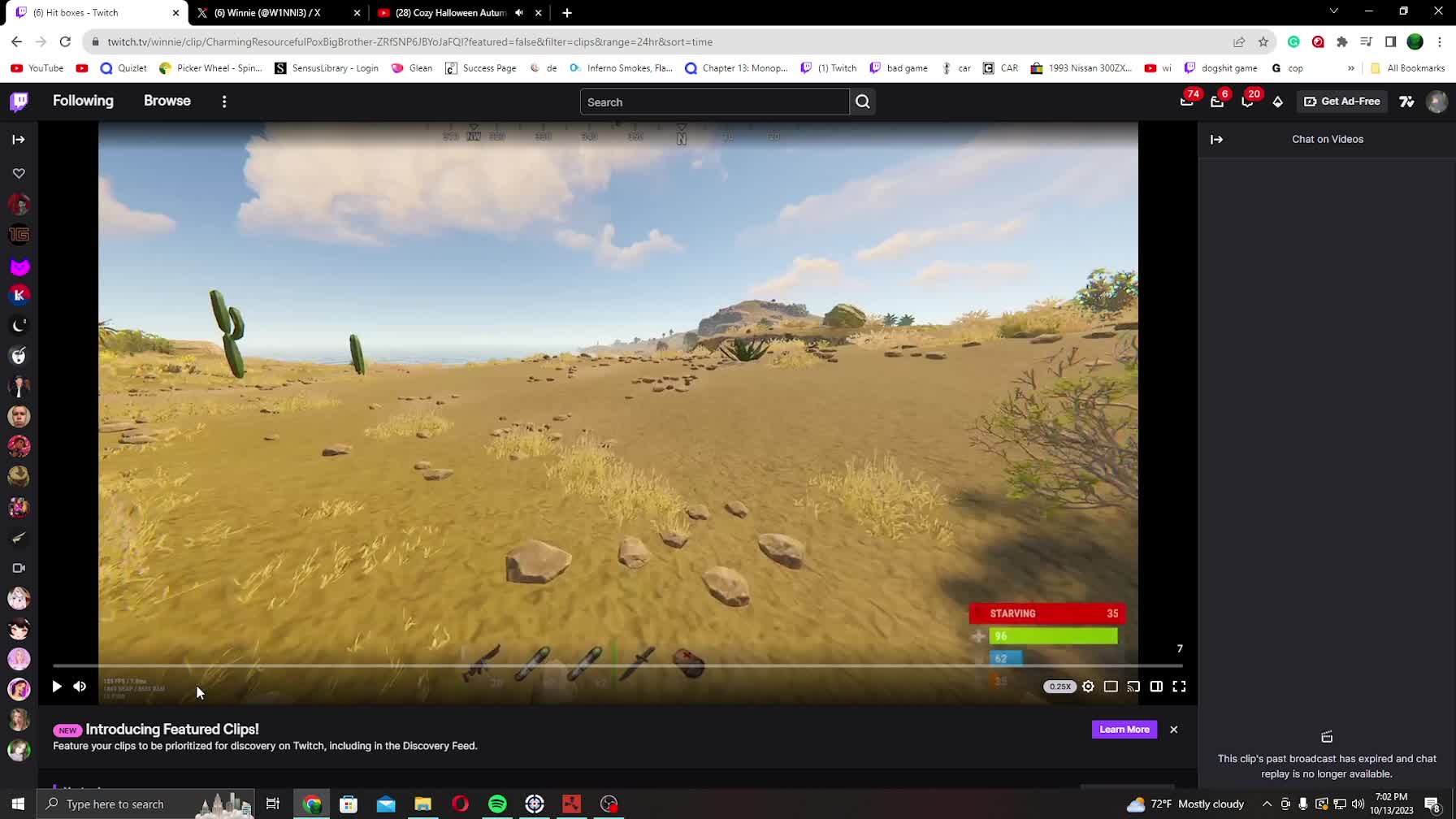Open Windows Task View

(273, 804)
